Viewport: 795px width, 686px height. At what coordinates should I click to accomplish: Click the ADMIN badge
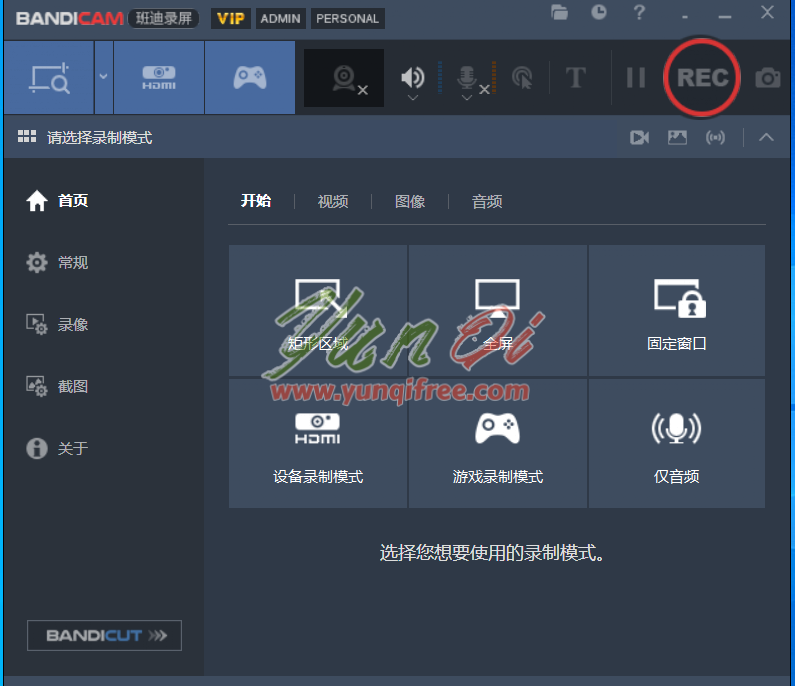tap(280, 19)
